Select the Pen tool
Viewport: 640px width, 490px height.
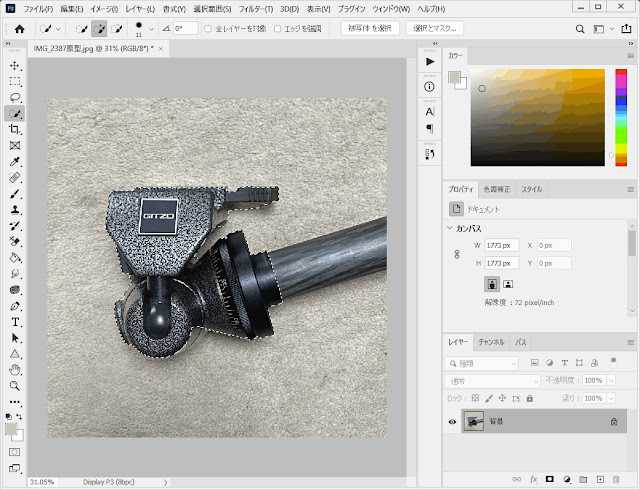[x=15, y=306]
